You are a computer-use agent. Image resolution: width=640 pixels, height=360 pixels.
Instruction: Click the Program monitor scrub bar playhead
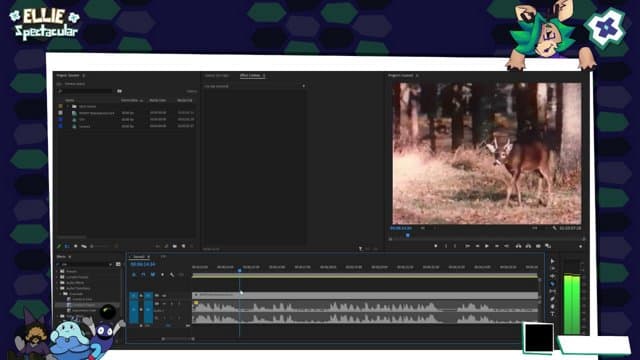408,236
